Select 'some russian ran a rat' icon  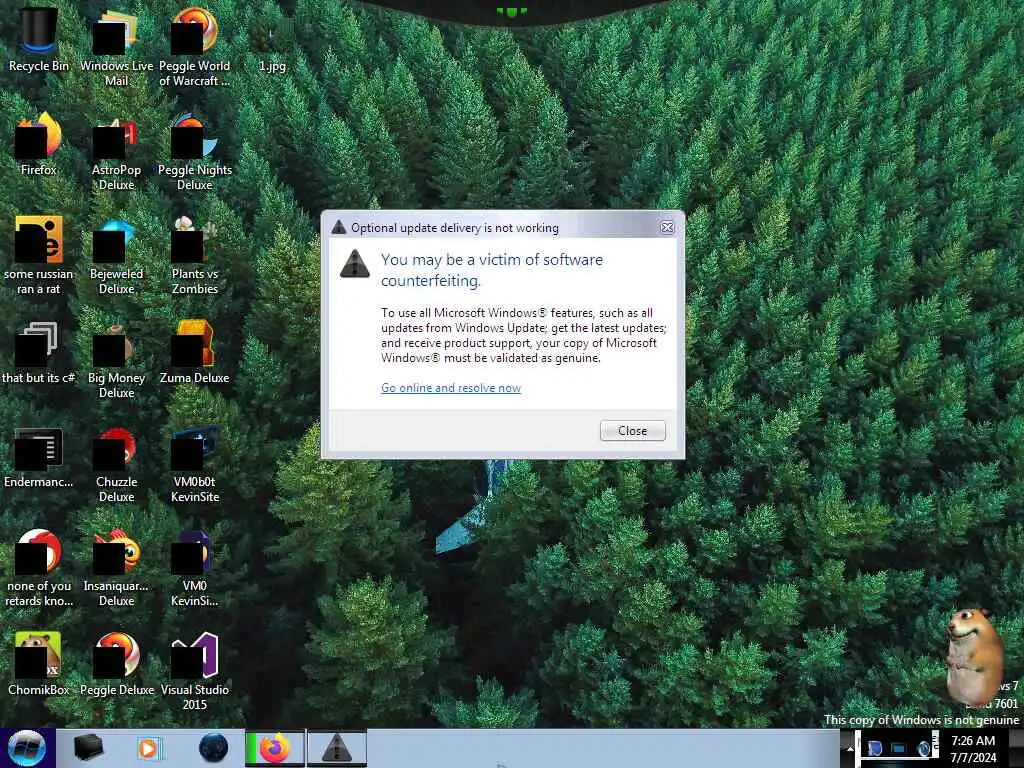(x=39, y=255)
